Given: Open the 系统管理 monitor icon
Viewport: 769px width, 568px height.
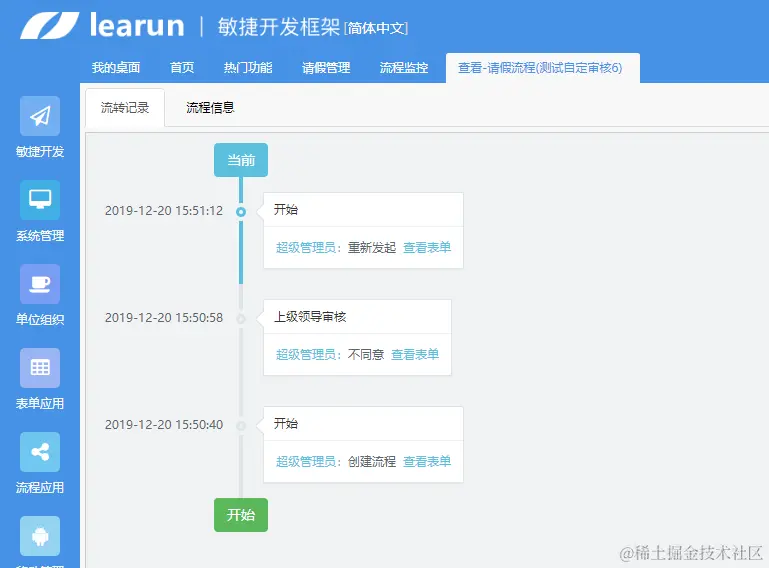Looking at the screenshot, I should click(40, 200).
